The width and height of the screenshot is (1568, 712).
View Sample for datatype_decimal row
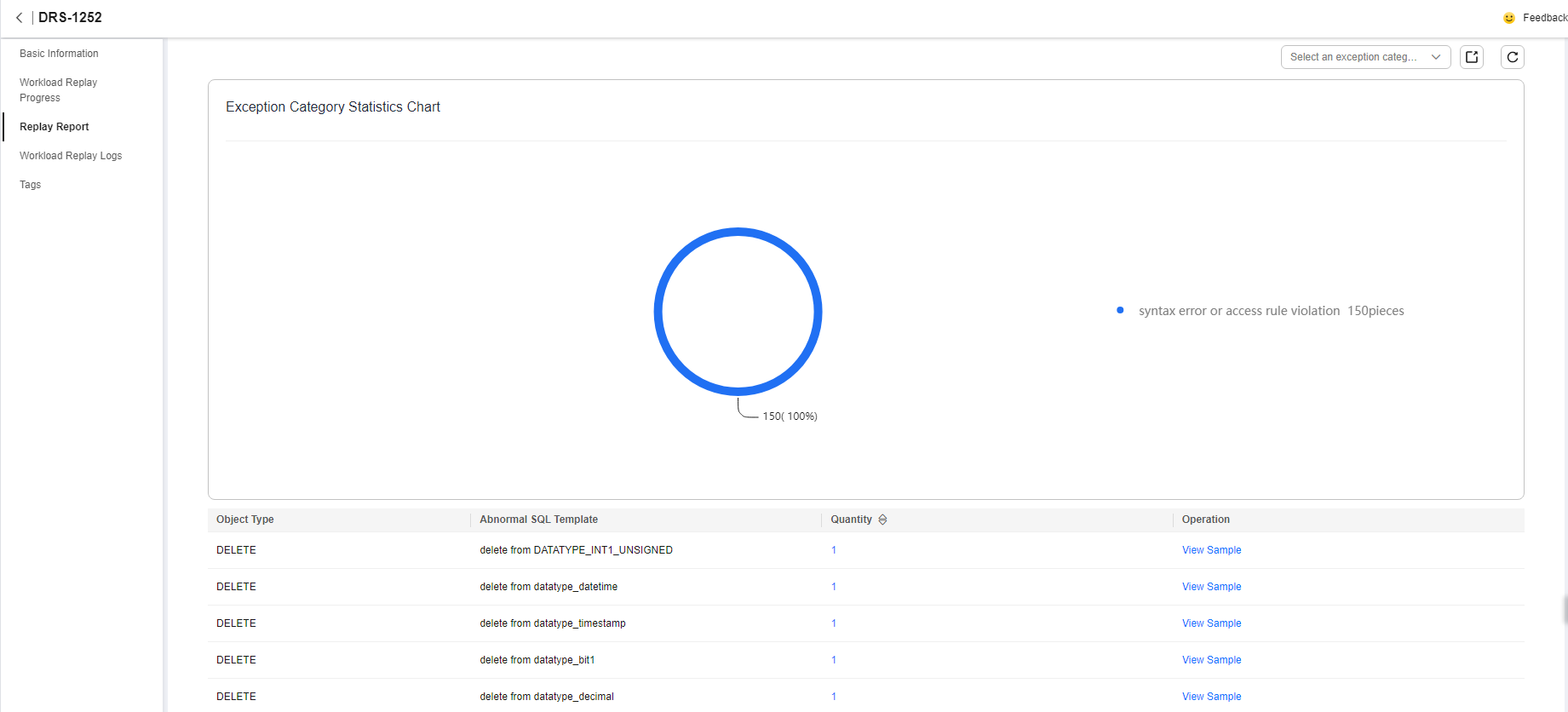pyautogui.click(x=1211, y=697)
